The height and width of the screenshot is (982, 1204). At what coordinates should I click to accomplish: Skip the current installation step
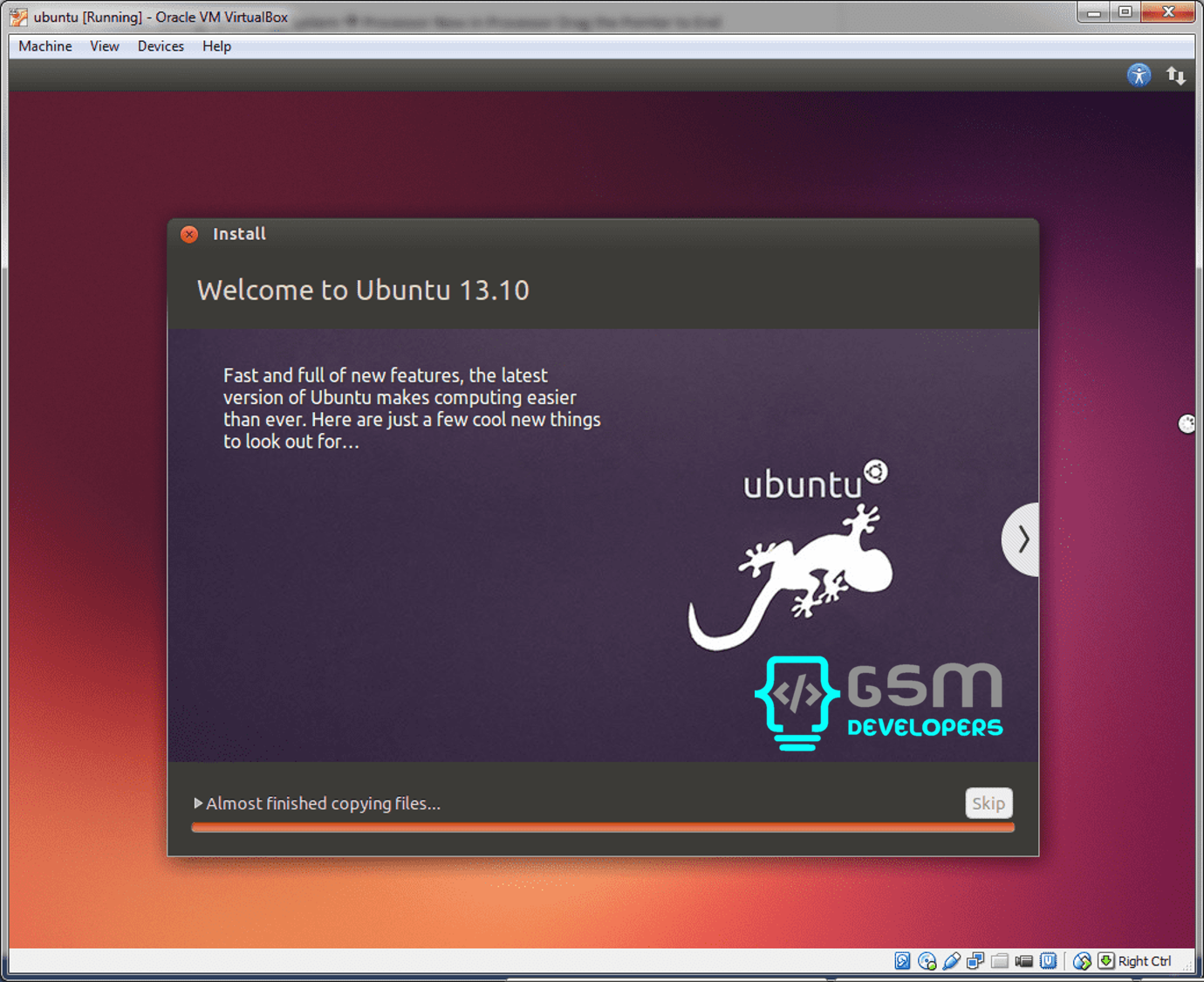click(989, 803)
